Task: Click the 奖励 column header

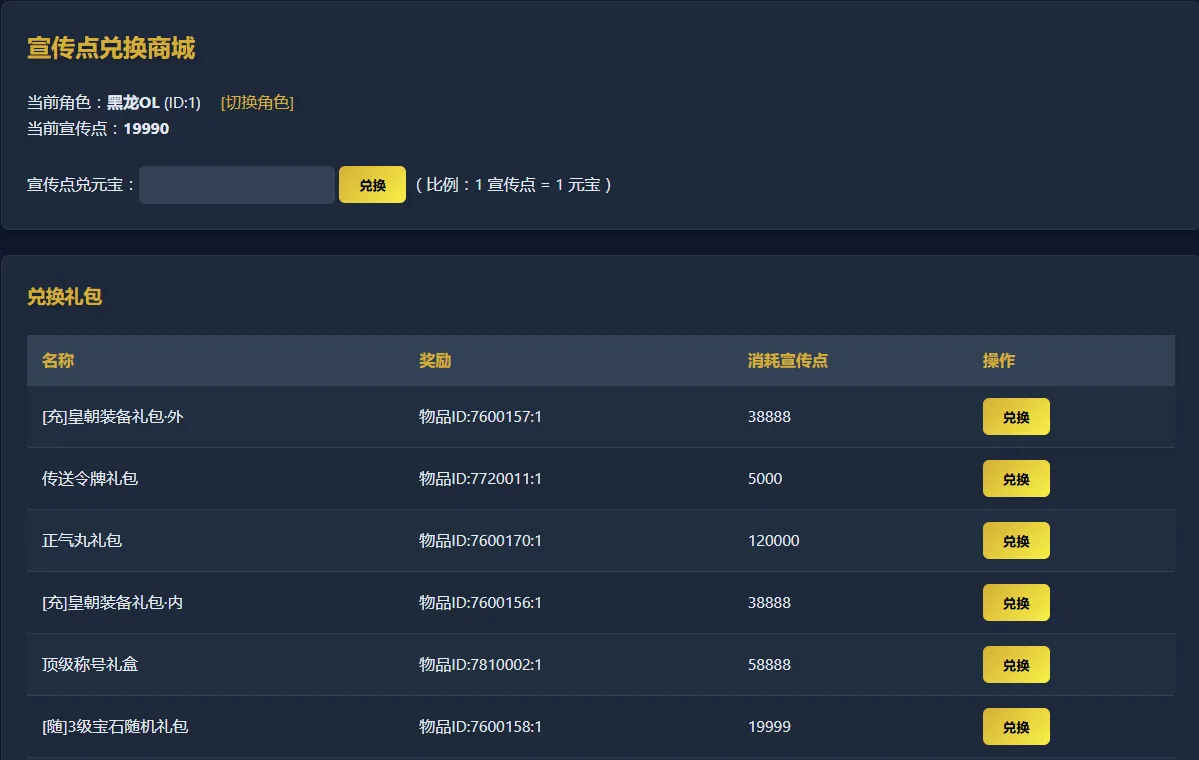Action: pos(435,361)
